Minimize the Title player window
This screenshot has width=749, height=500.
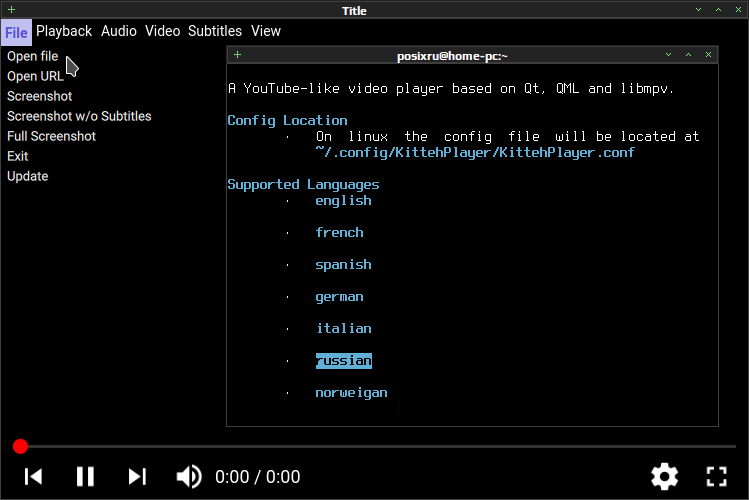(x=698, y=10)
